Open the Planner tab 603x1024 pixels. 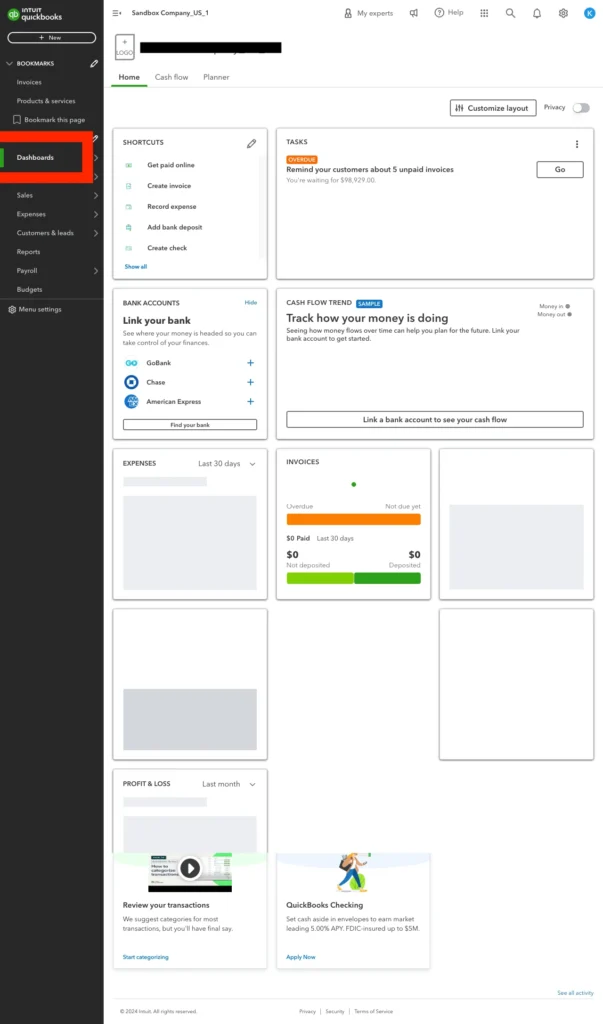point(216,77)
